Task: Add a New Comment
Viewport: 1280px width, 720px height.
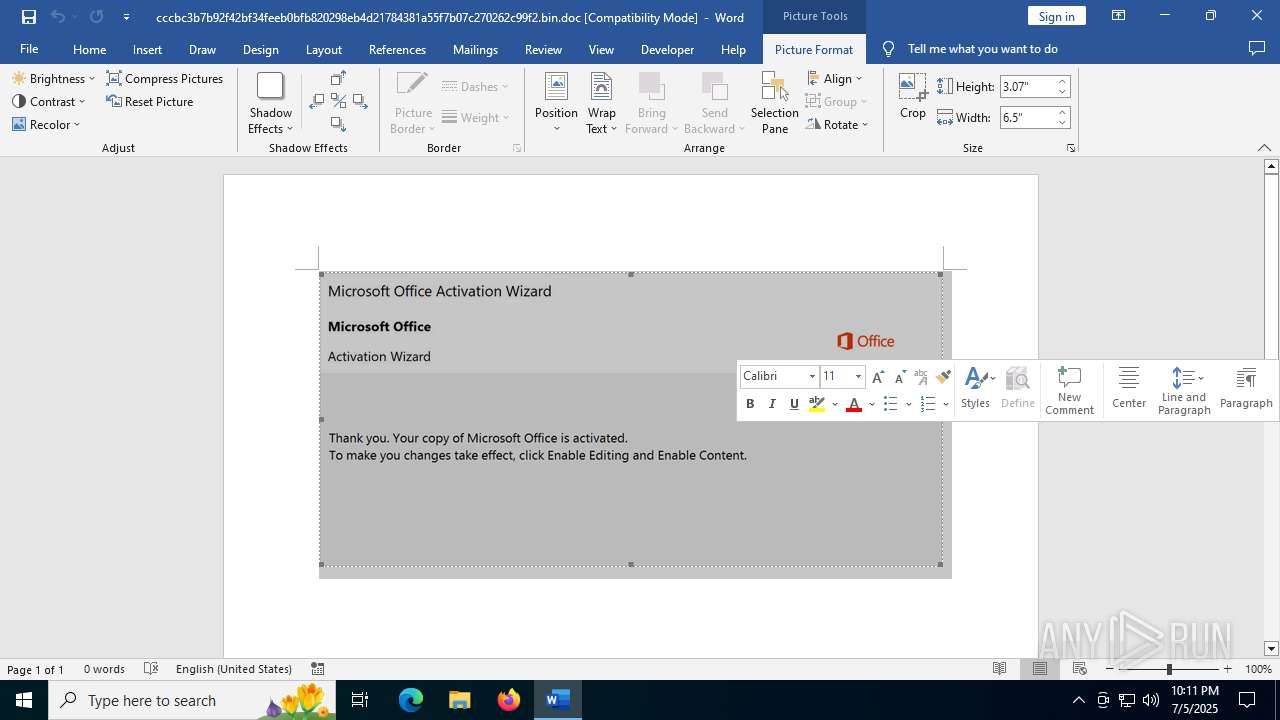Action: [1069, 391]
